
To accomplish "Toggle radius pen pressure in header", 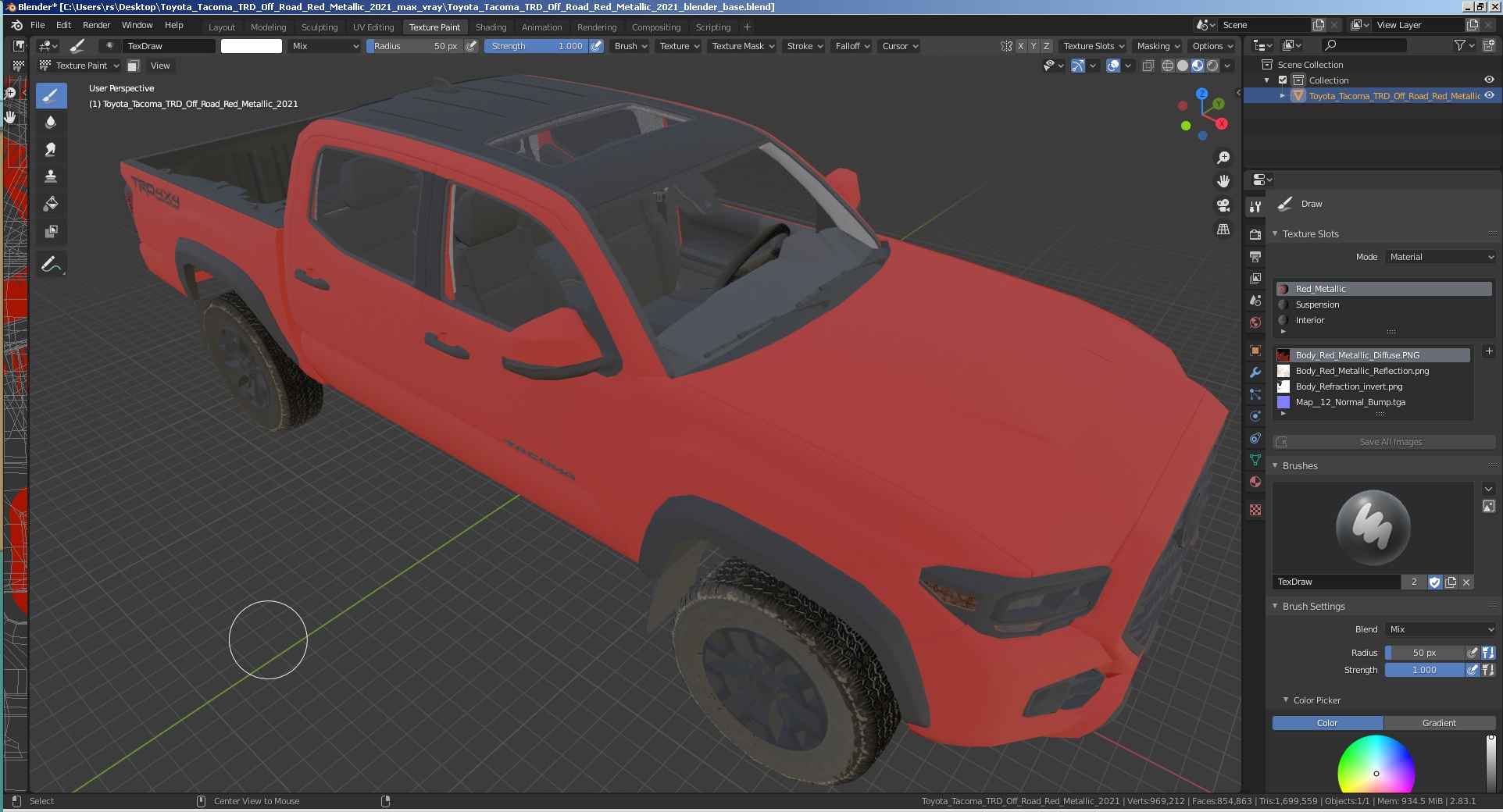I will pos(471,46).
